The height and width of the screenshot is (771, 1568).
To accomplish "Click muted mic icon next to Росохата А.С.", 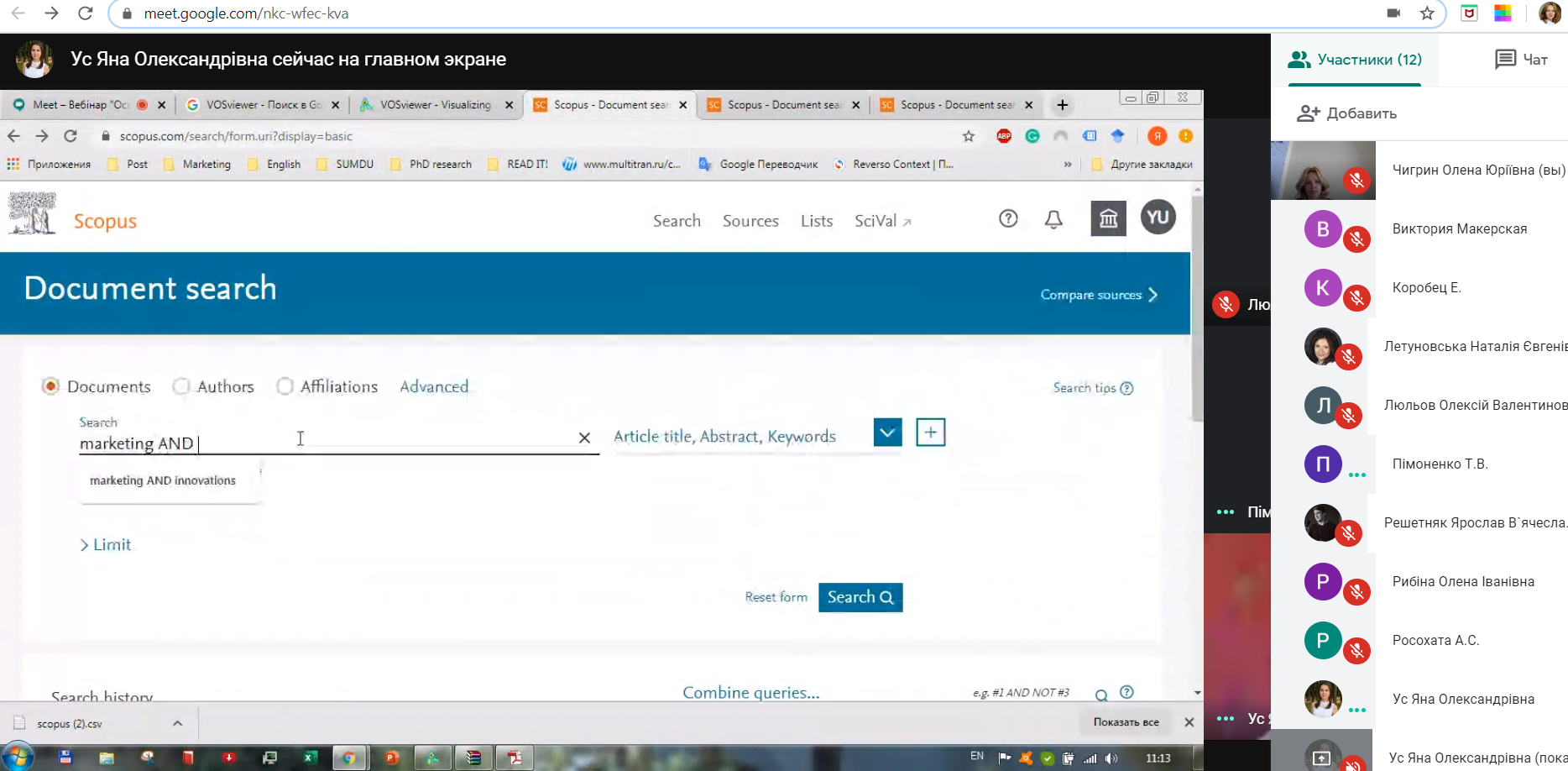I will coord(1356,651).
